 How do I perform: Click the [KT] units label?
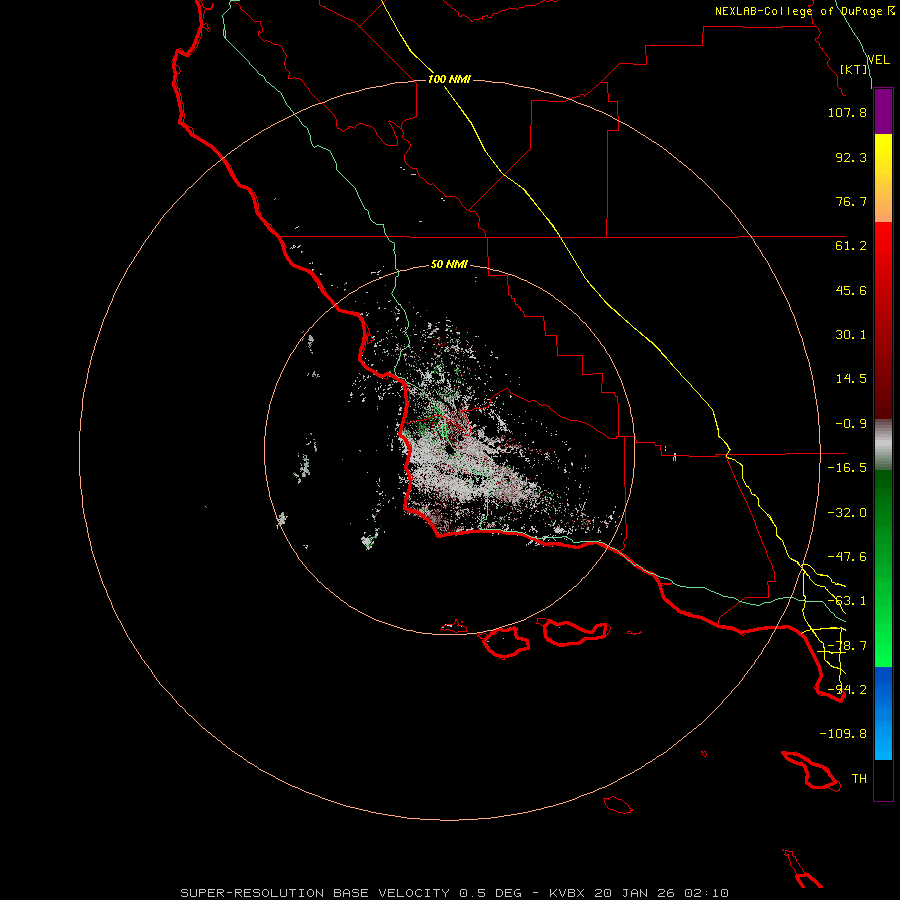click(x=854, y=69)
